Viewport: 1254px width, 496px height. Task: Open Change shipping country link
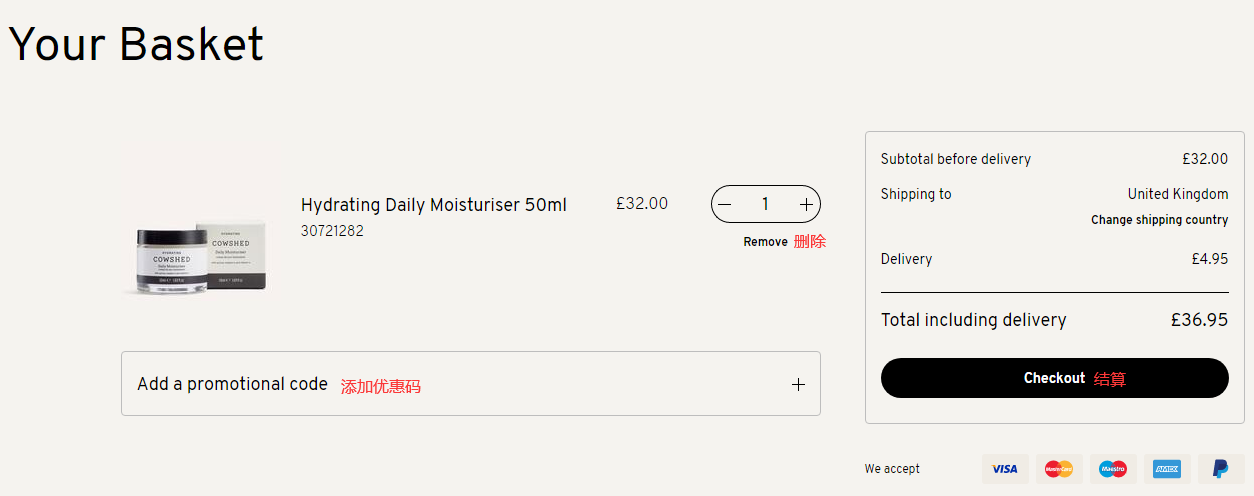click(1159, 220)
